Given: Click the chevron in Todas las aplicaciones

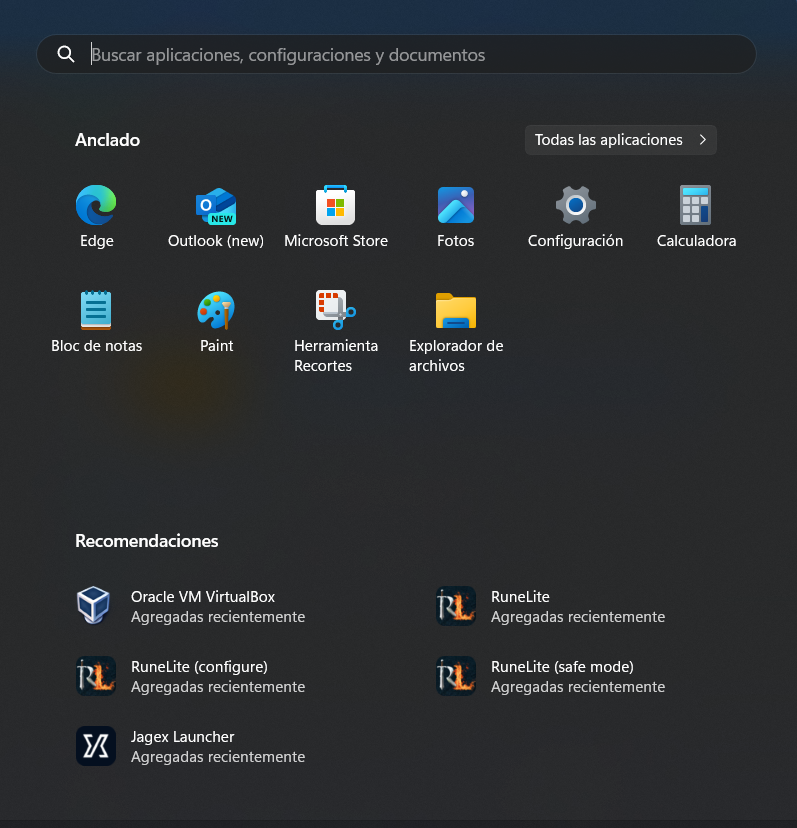Looking at the screenshot, I should [x=702, y=140].
